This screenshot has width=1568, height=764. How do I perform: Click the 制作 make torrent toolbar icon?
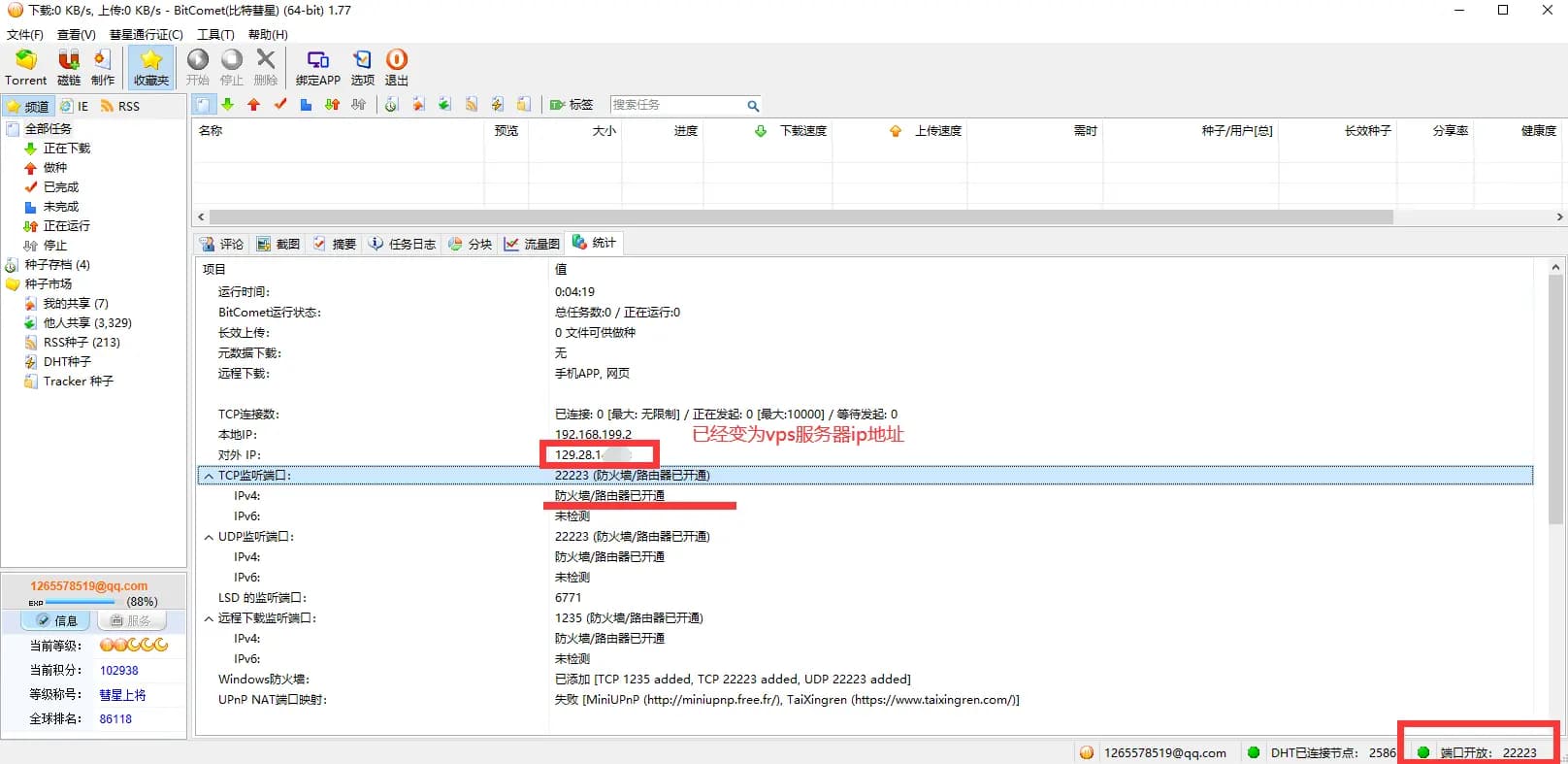[x=103, y=68]
